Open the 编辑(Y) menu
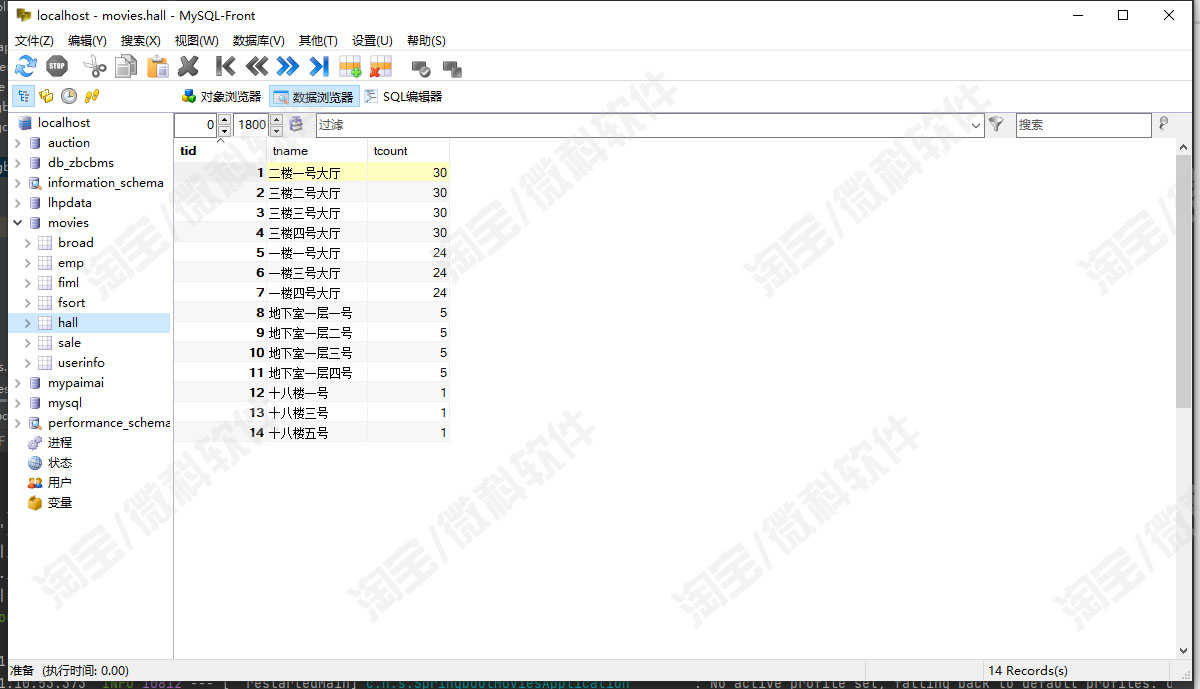This screenshot has width=1200, height=689. 87,40
